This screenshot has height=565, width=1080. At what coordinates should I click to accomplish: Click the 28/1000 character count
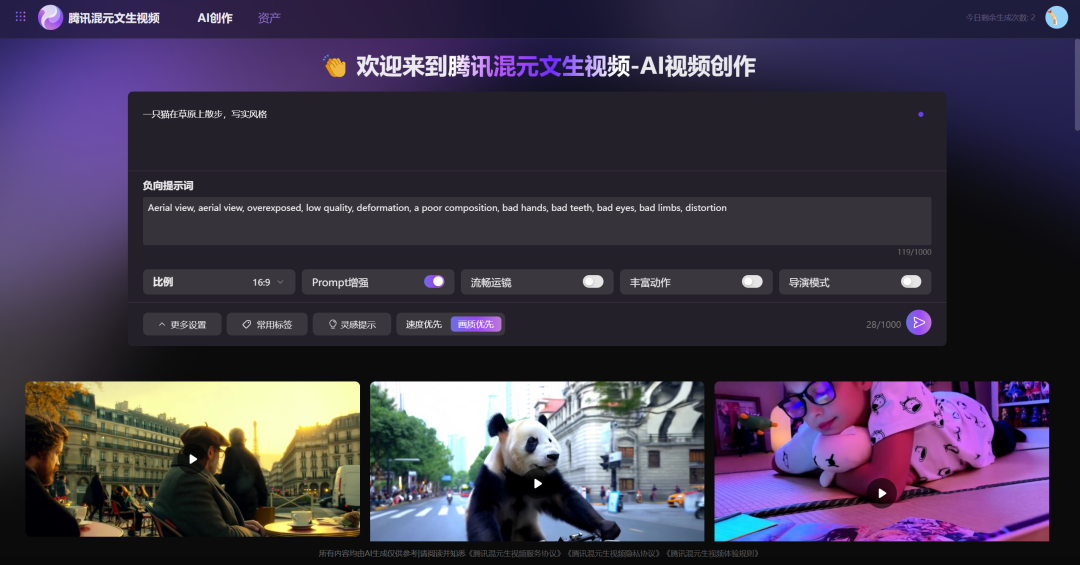tap(883, 325)
